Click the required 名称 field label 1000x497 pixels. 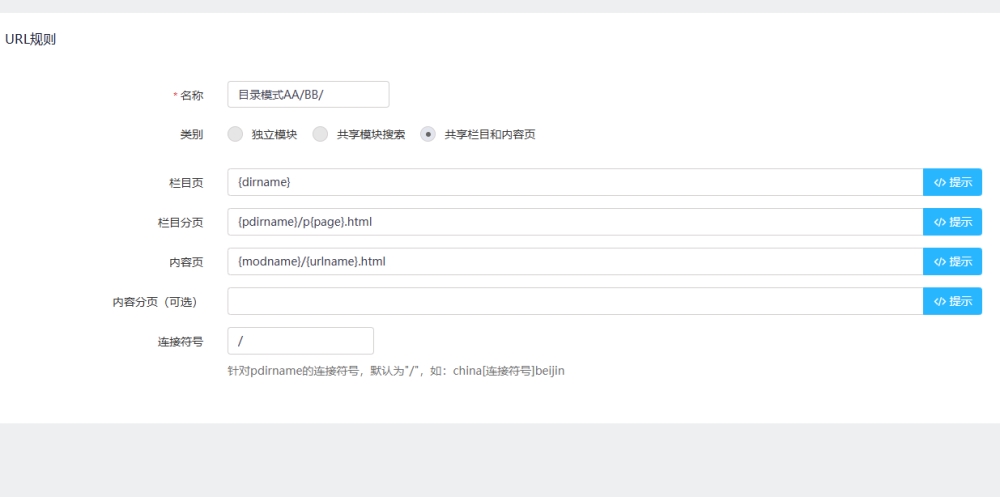[191, 95]
